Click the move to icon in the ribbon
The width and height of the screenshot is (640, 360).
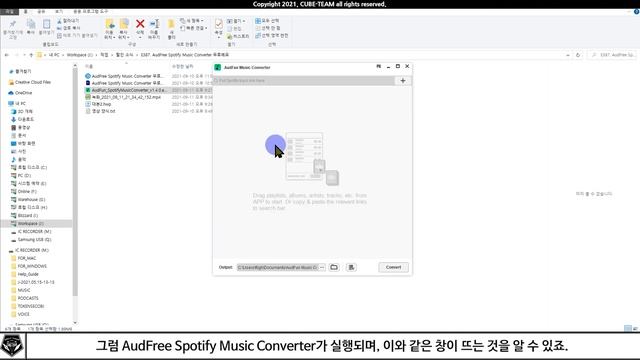point(109,24)
